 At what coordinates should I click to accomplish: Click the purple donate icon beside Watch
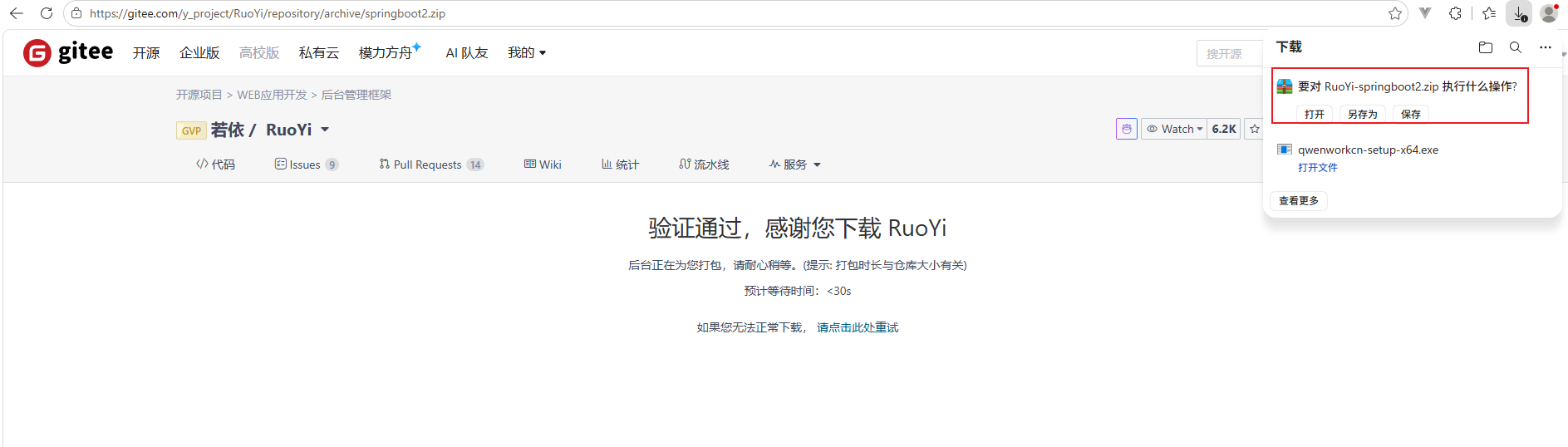(x=1127, y=129)
